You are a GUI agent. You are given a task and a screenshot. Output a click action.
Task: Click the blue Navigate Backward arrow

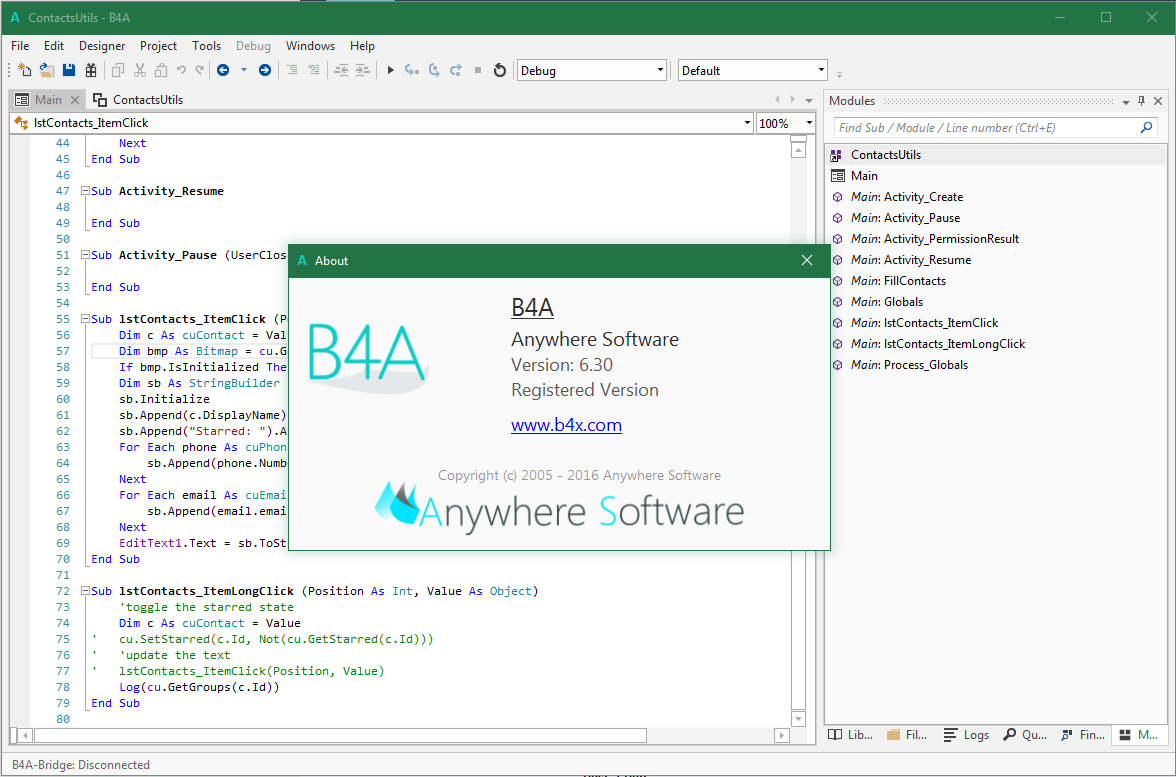tap(222, 70)
